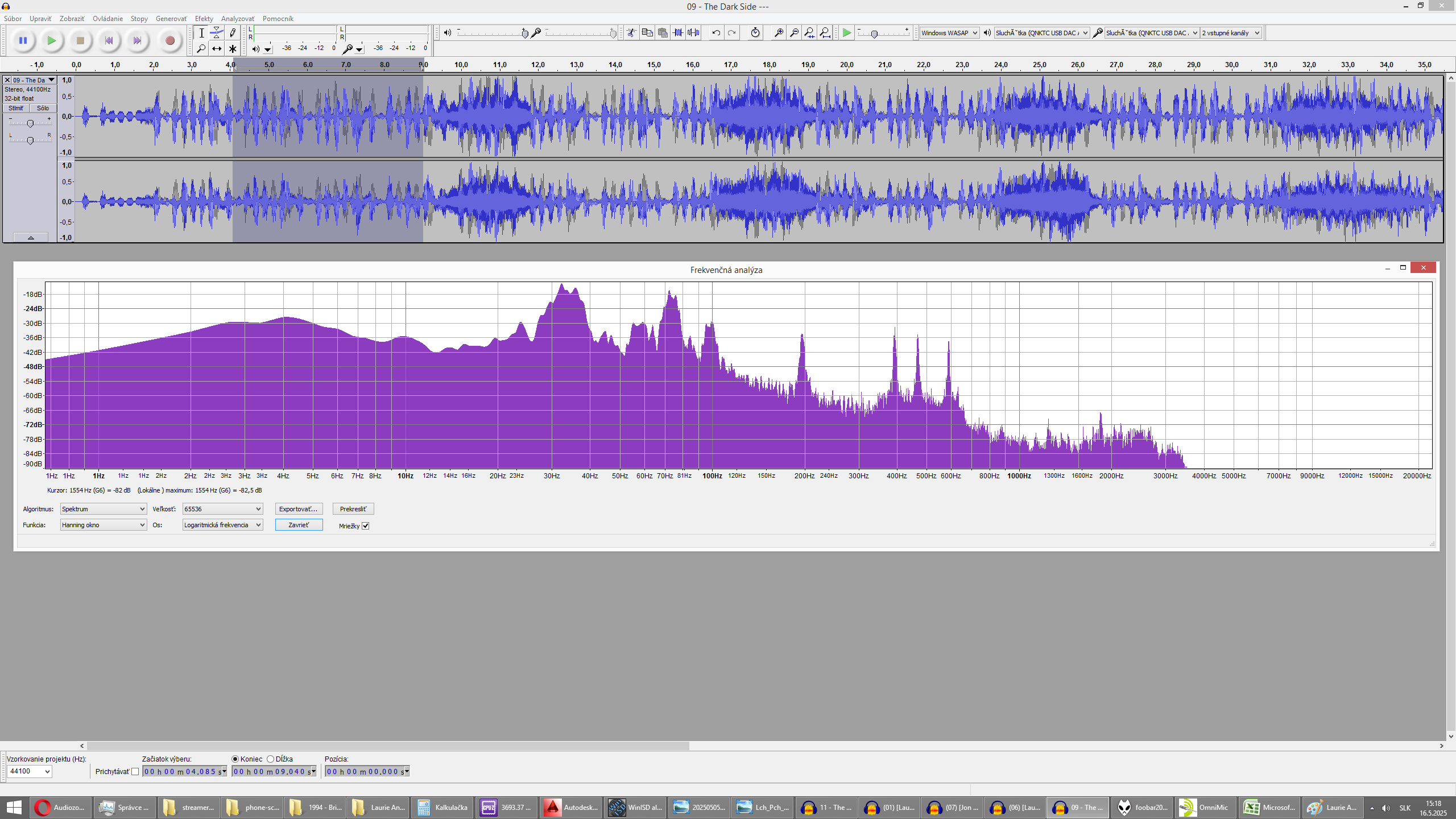
Task: Skip to start of track
Action: coord(109,40)
